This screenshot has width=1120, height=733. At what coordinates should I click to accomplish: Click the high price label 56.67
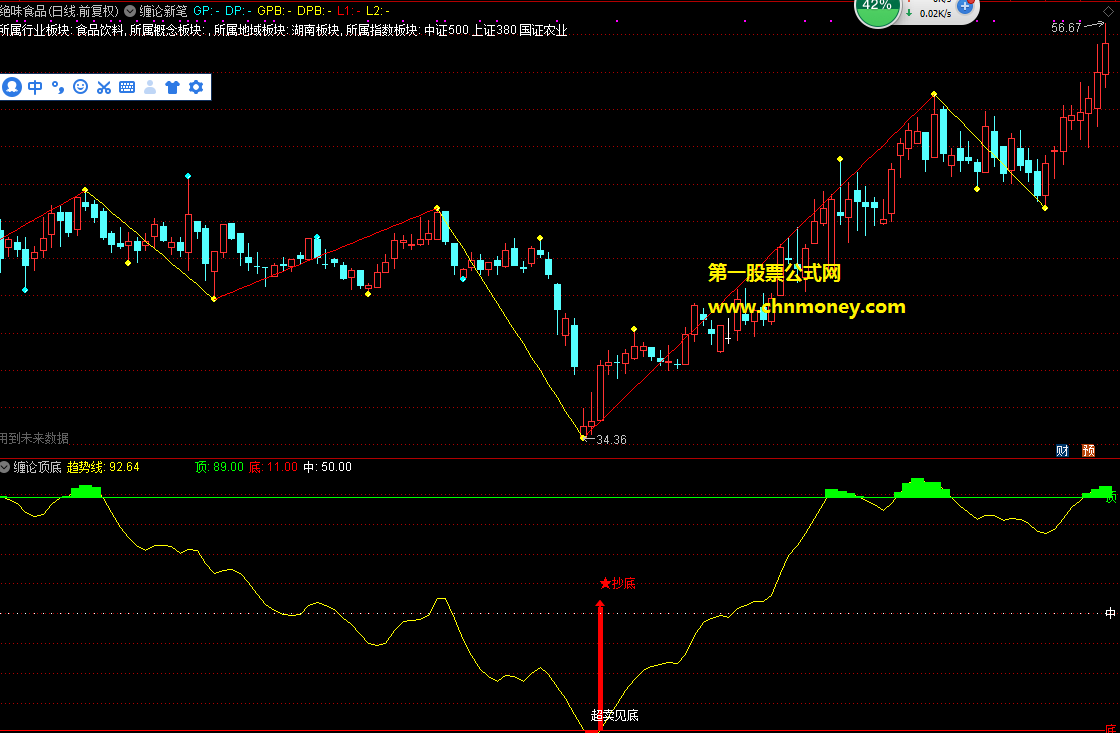pos(1066,28)
